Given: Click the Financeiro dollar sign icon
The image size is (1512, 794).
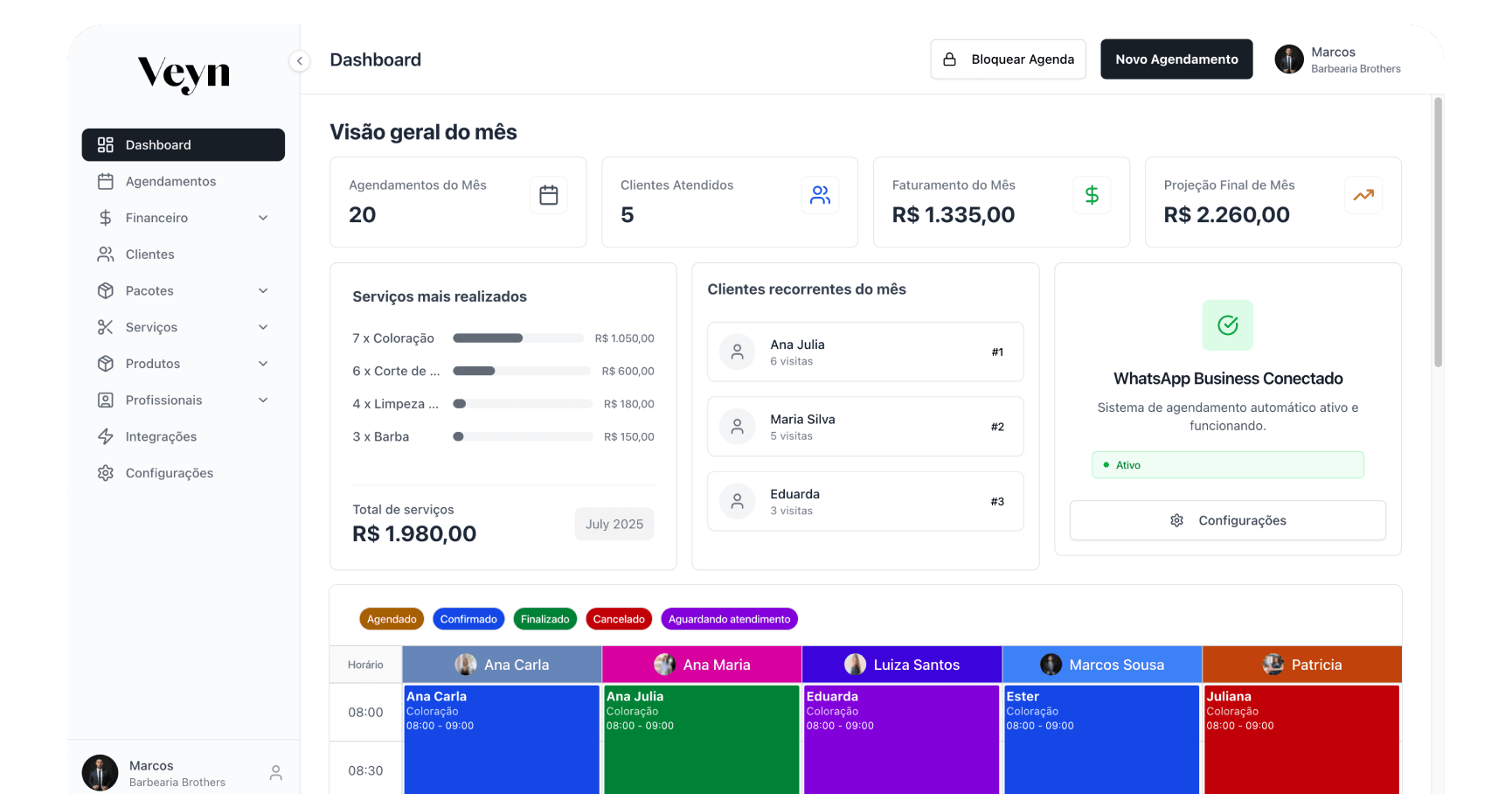Looking at the screenshot, I should [x=106, y=218].
